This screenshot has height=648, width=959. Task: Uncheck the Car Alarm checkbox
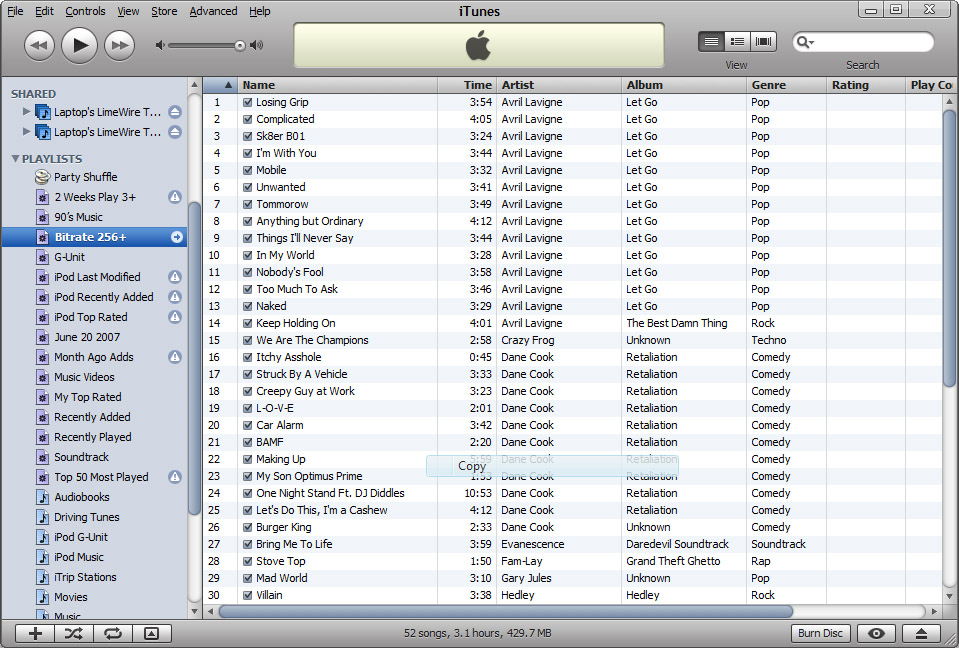coord(248,425)
